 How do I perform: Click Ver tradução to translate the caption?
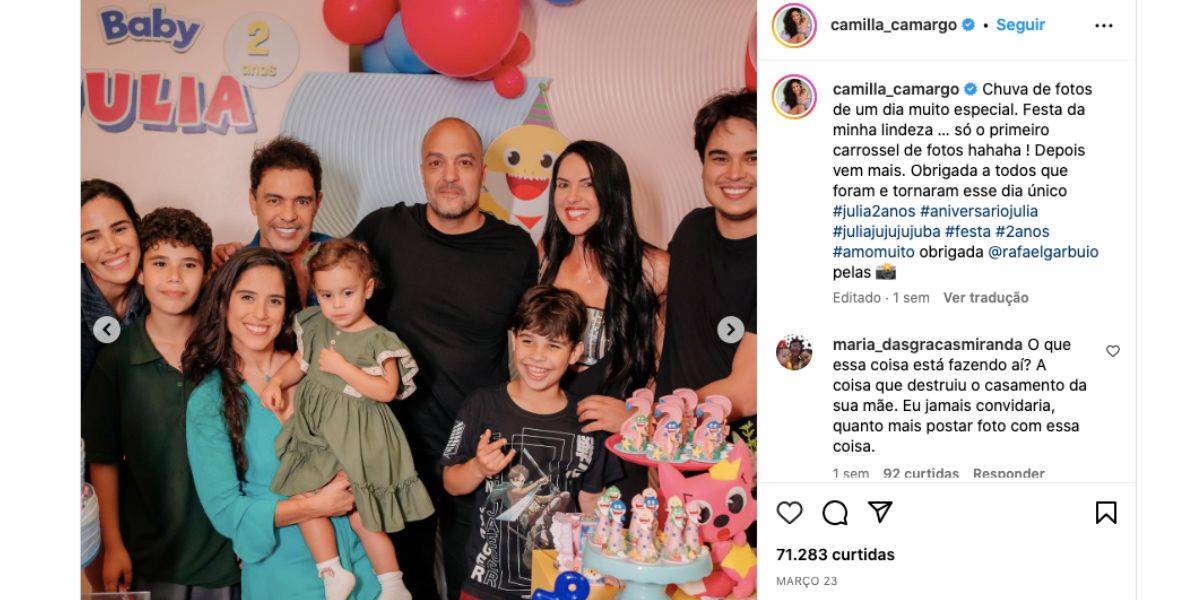coord(986,298)
